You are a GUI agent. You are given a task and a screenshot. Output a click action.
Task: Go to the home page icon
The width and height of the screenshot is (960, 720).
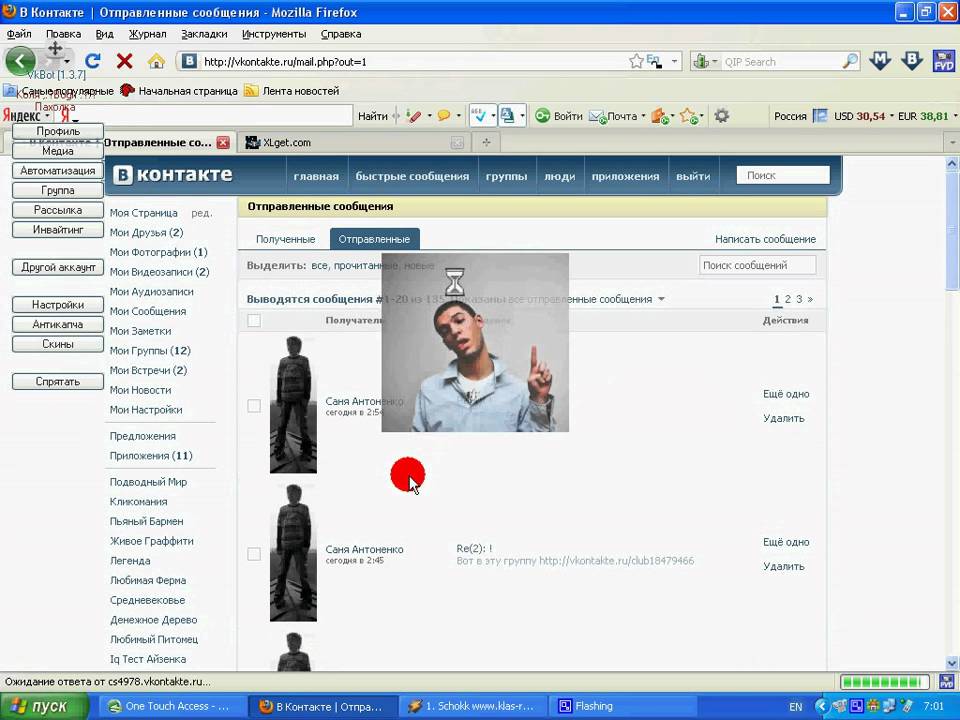(156, 61)
